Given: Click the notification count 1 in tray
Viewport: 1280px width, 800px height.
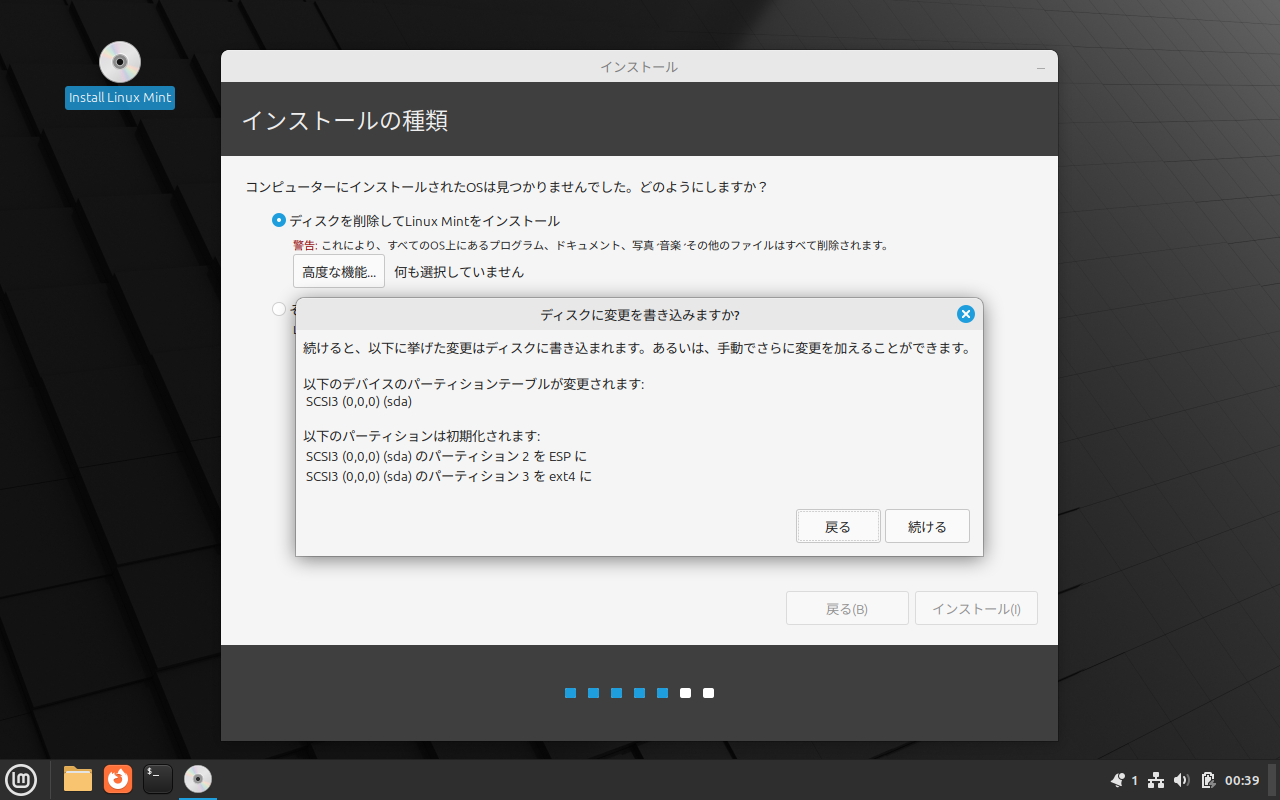Looking at the screenshot, I should 1135,780.
